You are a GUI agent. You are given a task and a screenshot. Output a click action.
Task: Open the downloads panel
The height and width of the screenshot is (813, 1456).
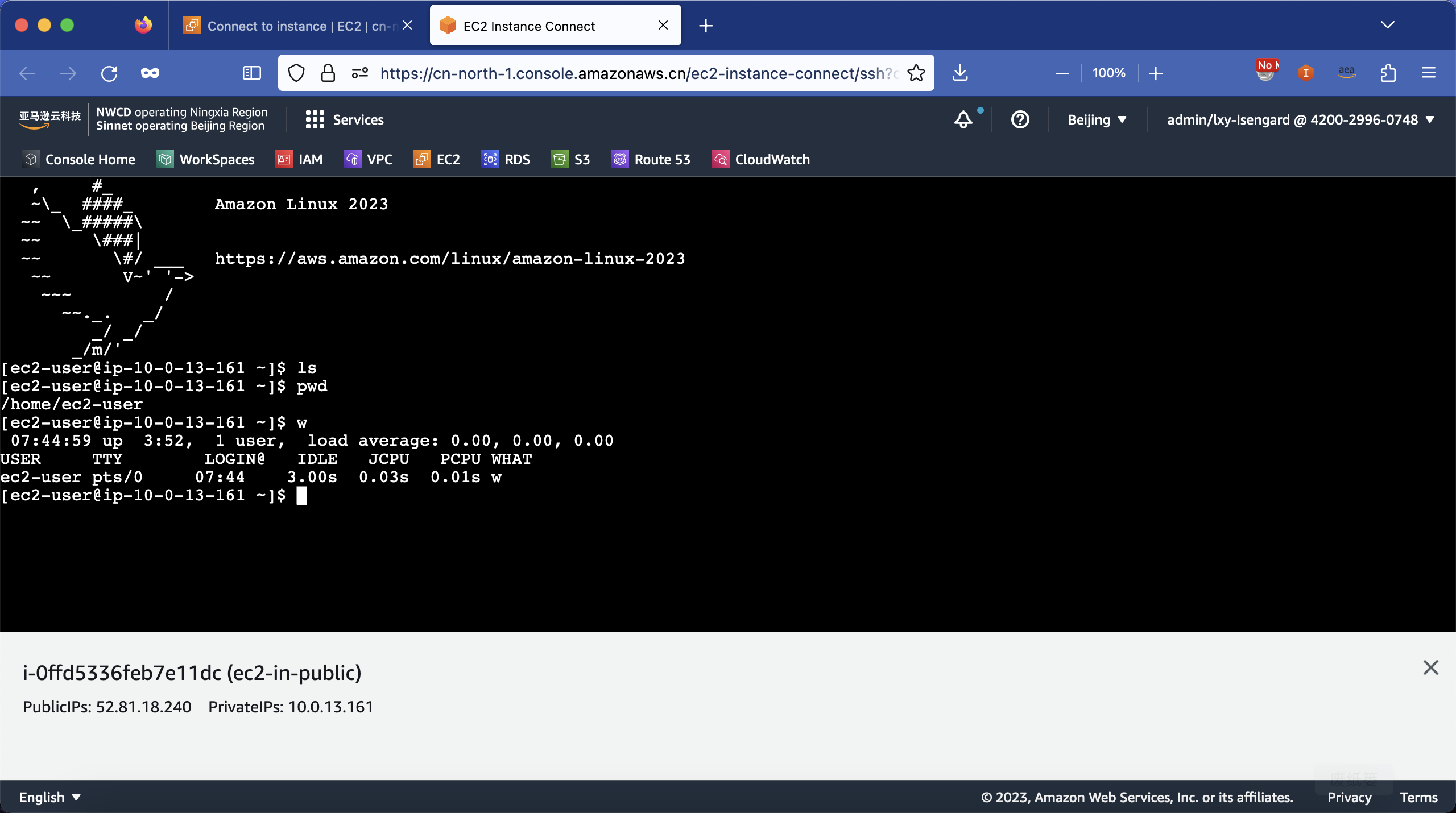pyautogui.click(x=960, y=73)
